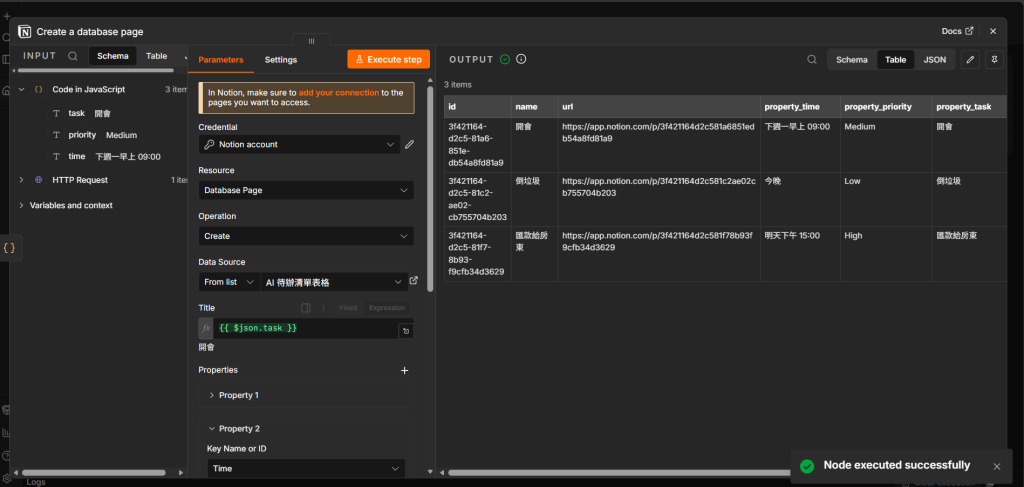Switch input view to Schema
1024x487 pixels.
[113, 56]
